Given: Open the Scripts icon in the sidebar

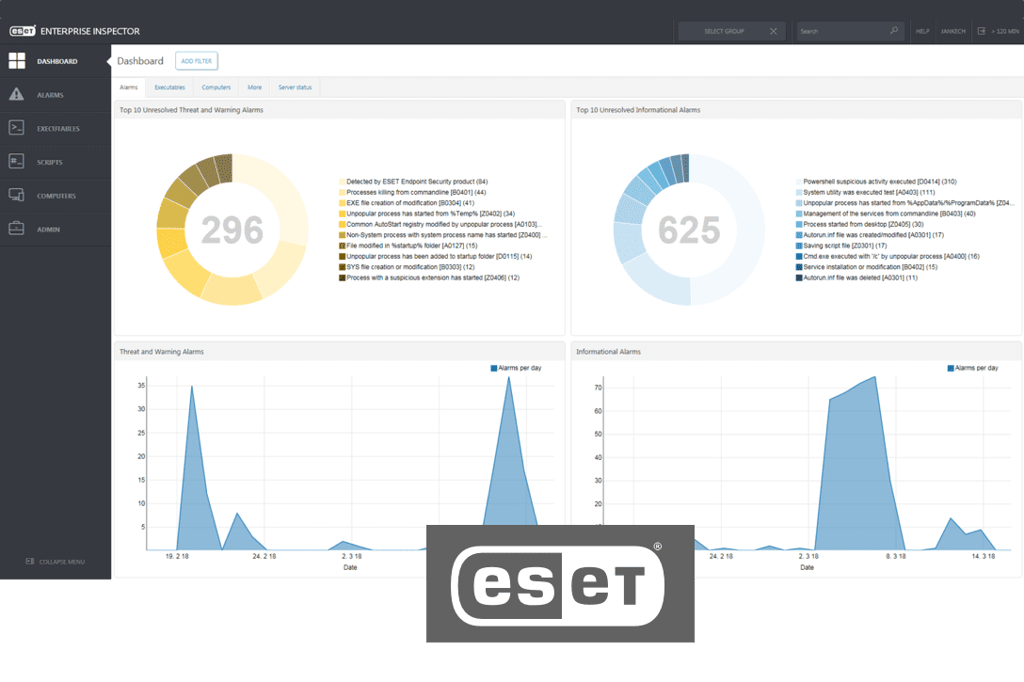Looking at the screenshot, I should [16, 161].
